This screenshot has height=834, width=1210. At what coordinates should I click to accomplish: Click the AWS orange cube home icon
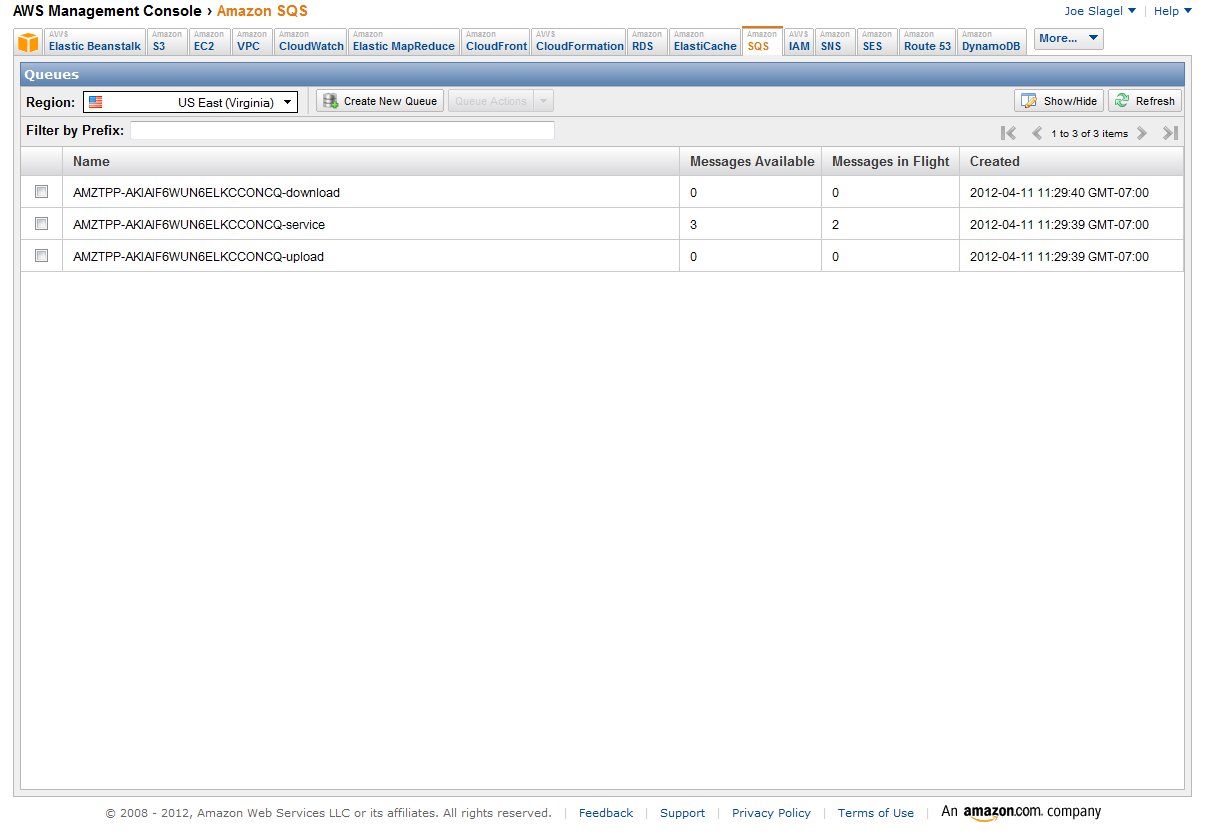tap(29, 42)
